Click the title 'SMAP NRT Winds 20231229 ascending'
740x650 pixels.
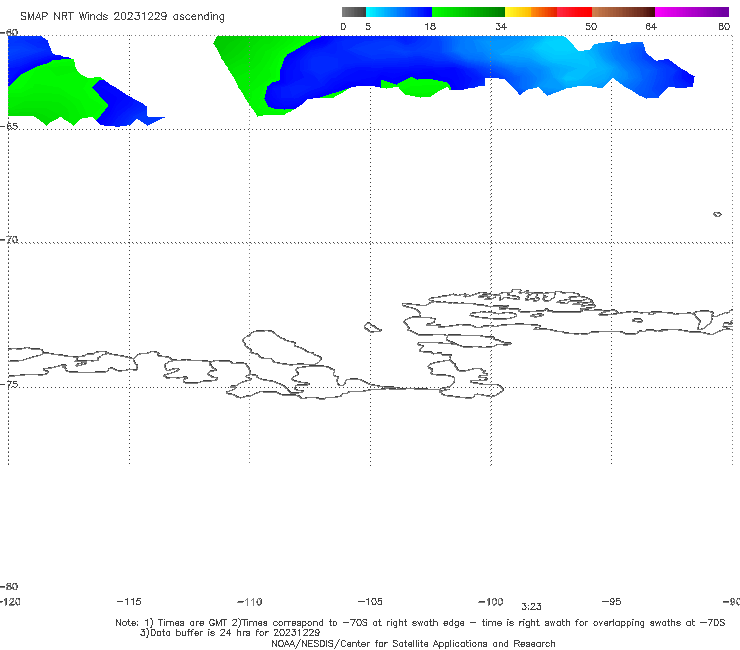tap(122, 17)
